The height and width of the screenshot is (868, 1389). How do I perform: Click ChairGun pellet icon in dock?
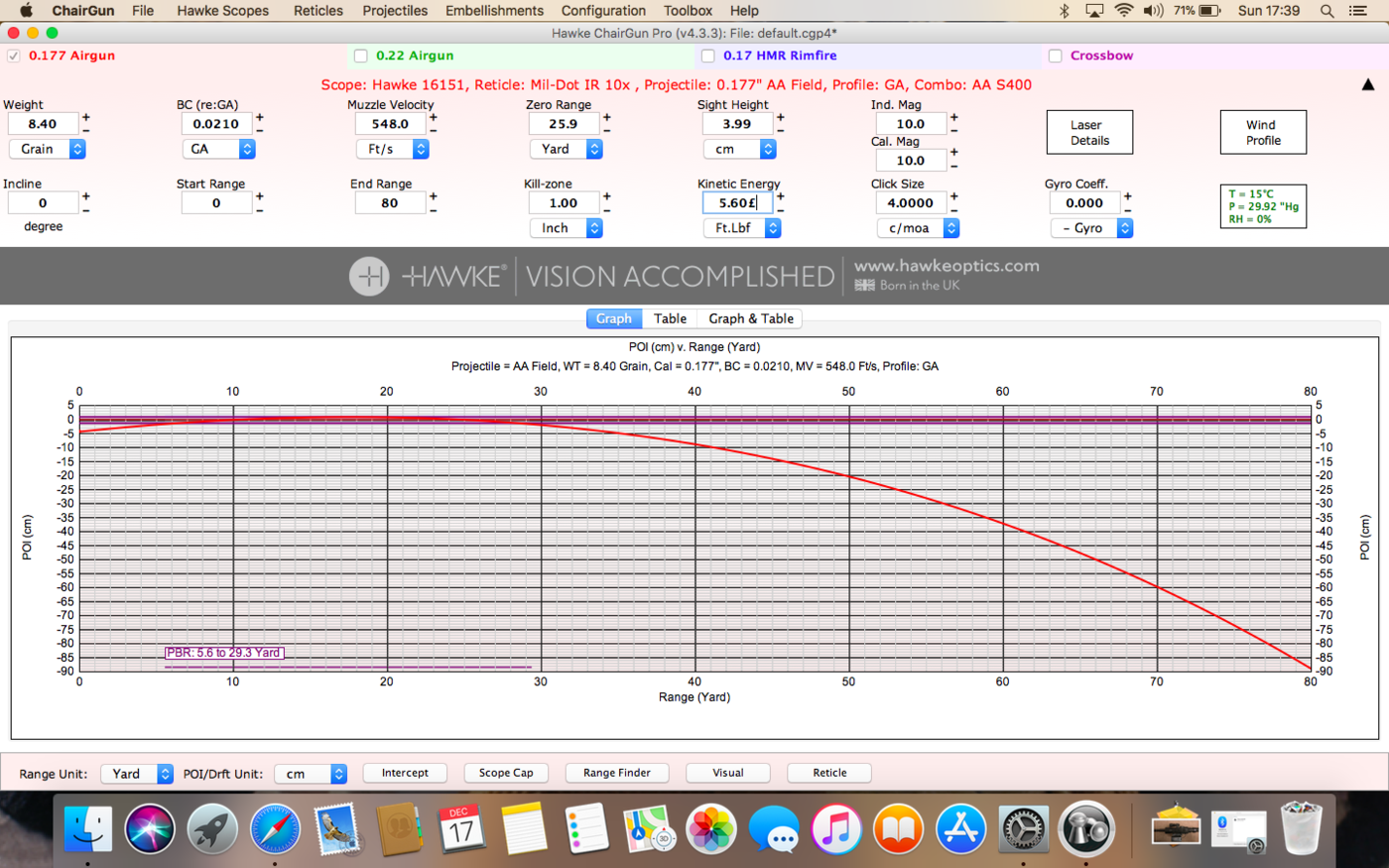tap(1085, 829)
